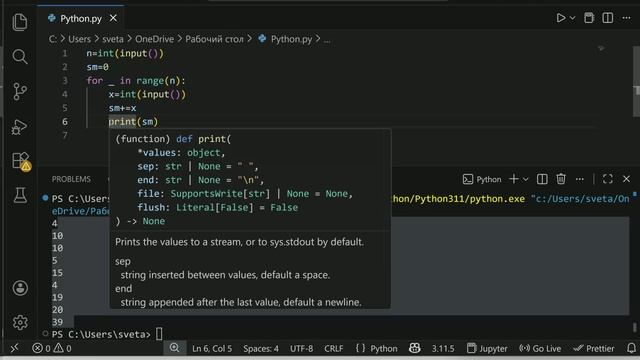This screenshot has height=360, width=640.
Task: Open the remote window indicator
Action: (x=14, y=348)
